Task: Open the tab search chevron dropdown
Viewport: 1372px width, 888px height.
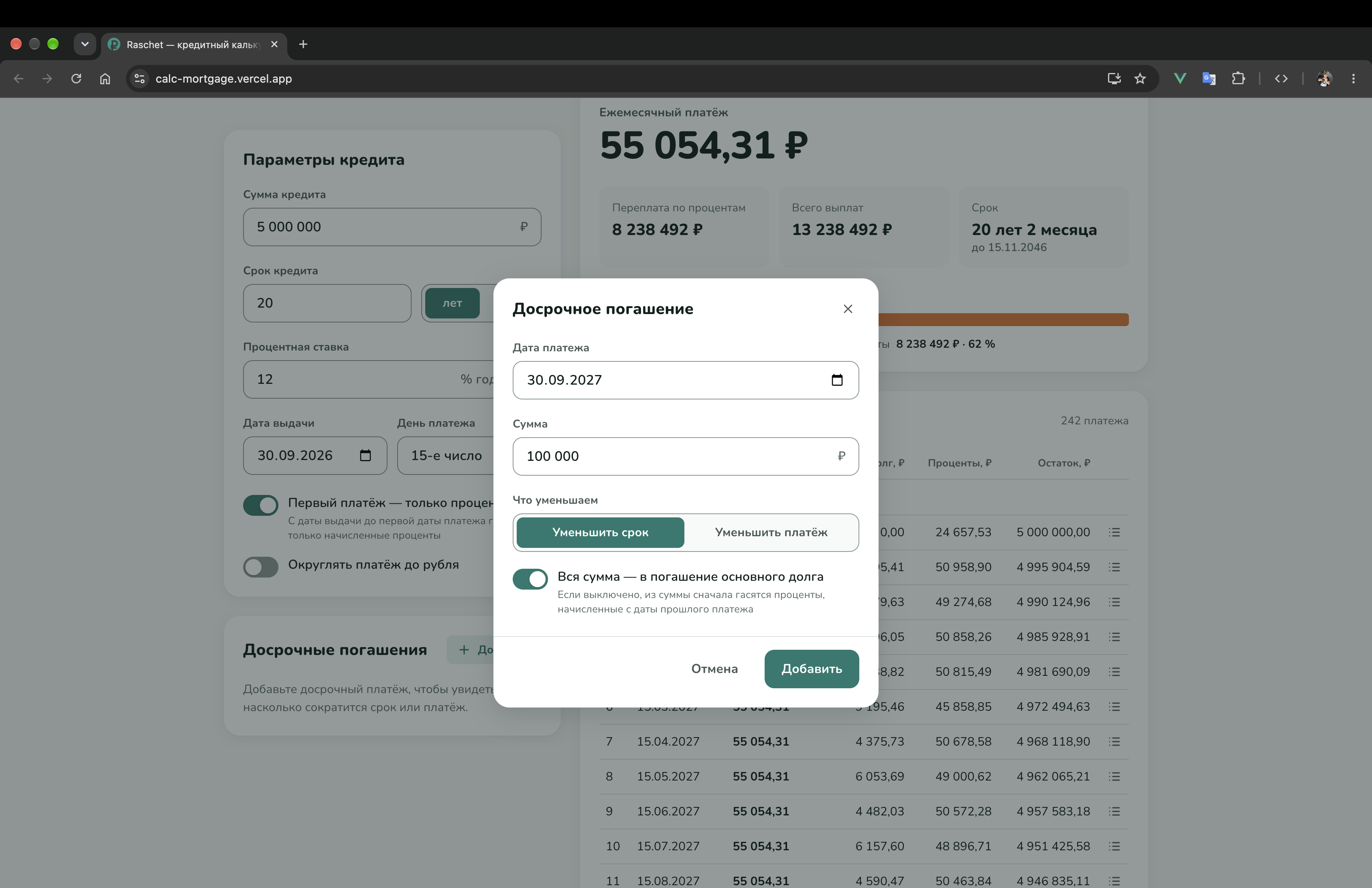Action: pos(85,45)
